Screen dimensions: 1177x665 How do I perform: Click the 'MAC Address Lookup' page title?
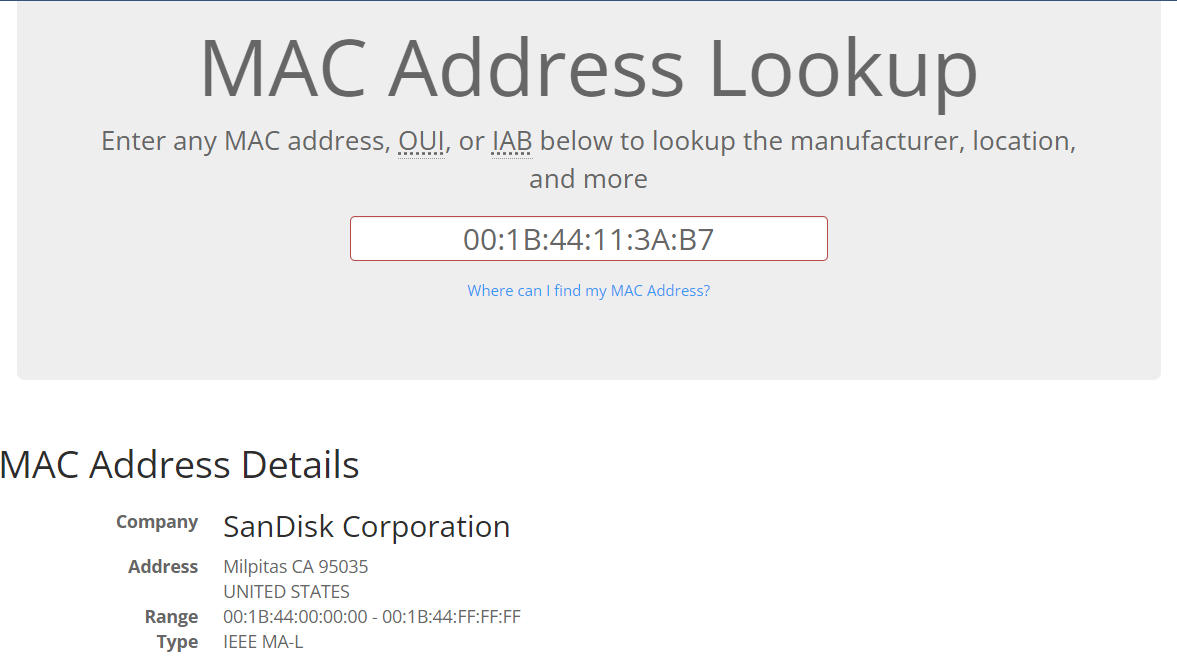[x=588, y=67]
